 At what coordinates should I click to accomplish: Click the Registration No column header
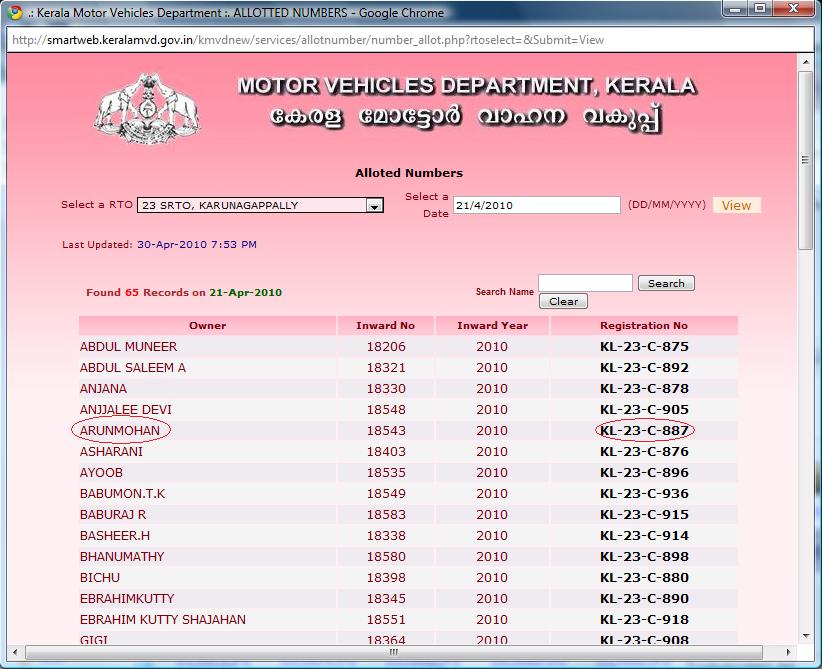pos(644,325)
